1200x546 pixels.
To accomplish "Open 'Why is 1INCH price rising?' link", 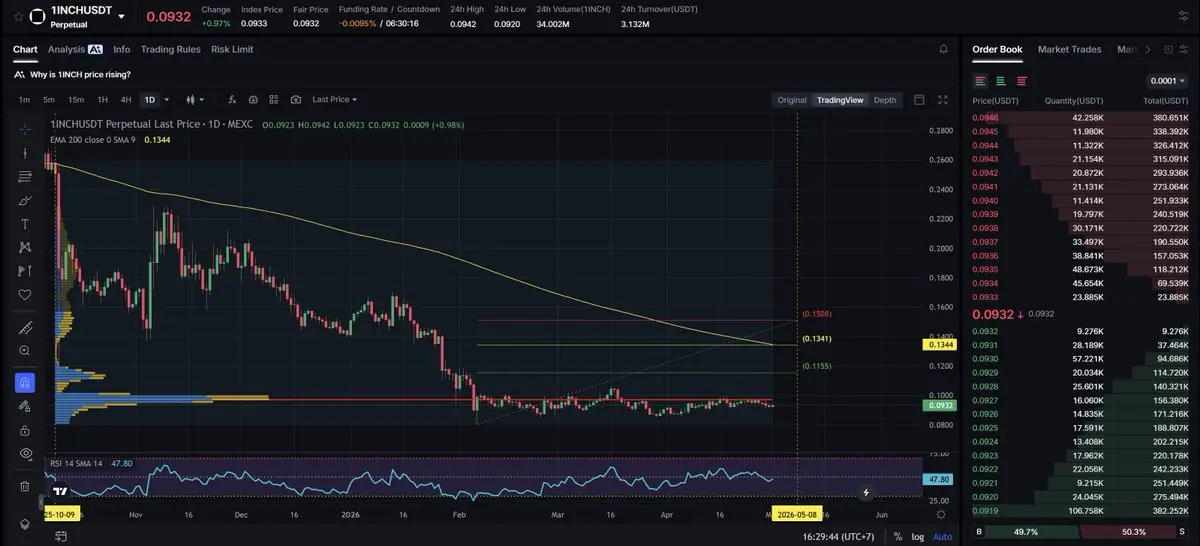I will 79,74.
